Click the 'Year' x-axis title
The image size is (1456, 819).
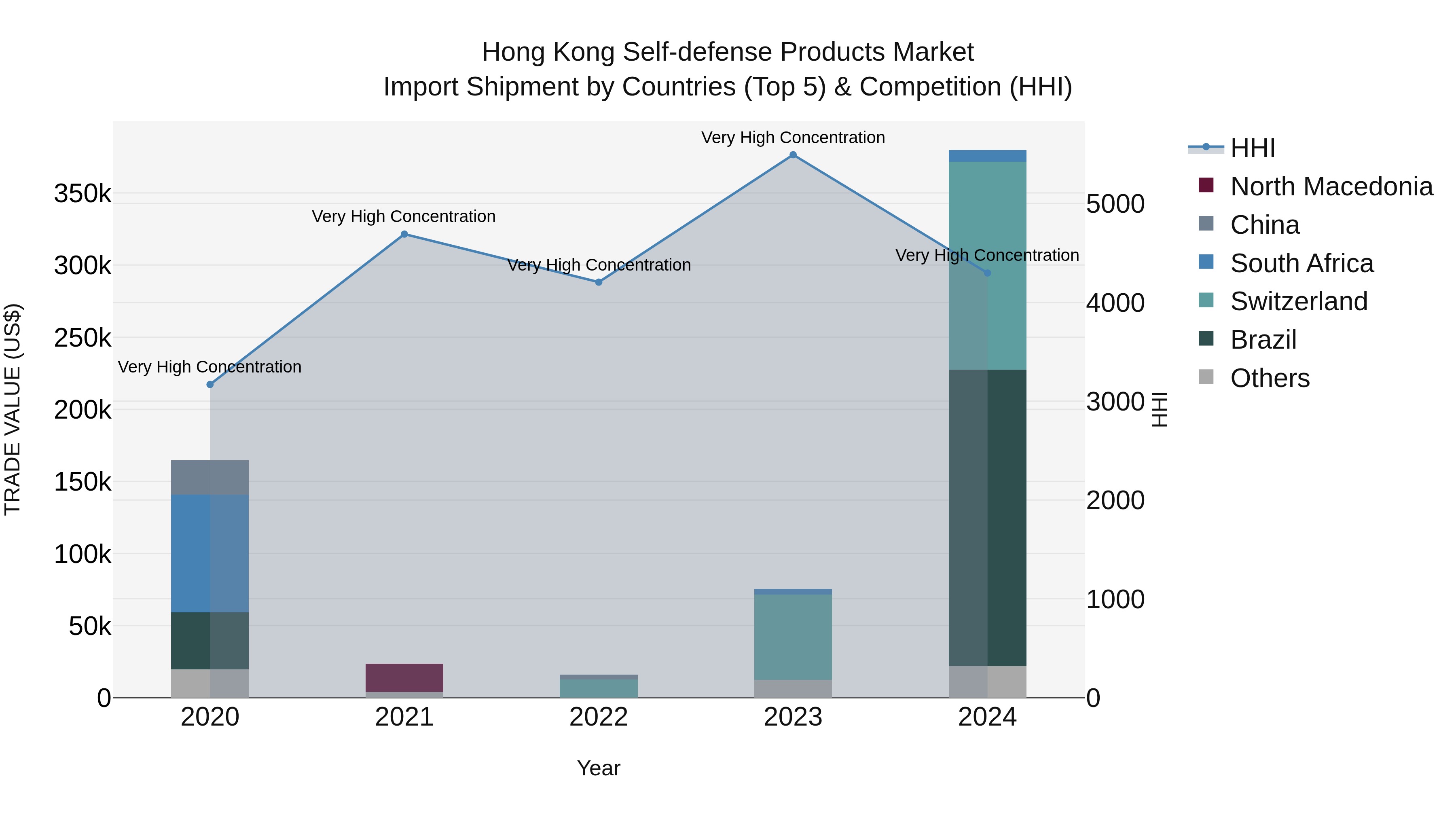tap(599, 768)
